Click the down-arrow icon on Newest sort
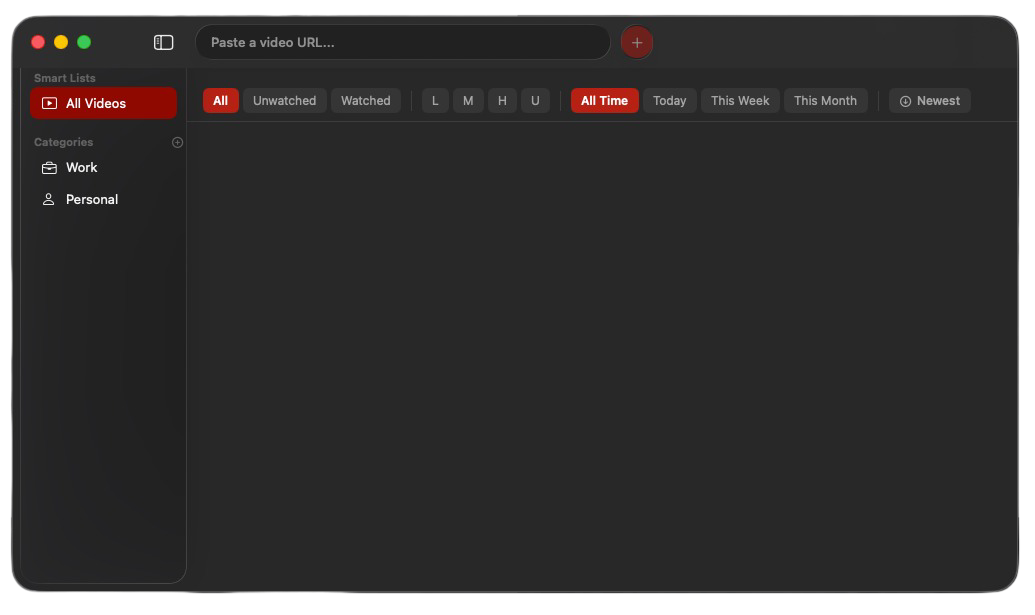Screen dimensions: 1035x615 click(905, 101)
